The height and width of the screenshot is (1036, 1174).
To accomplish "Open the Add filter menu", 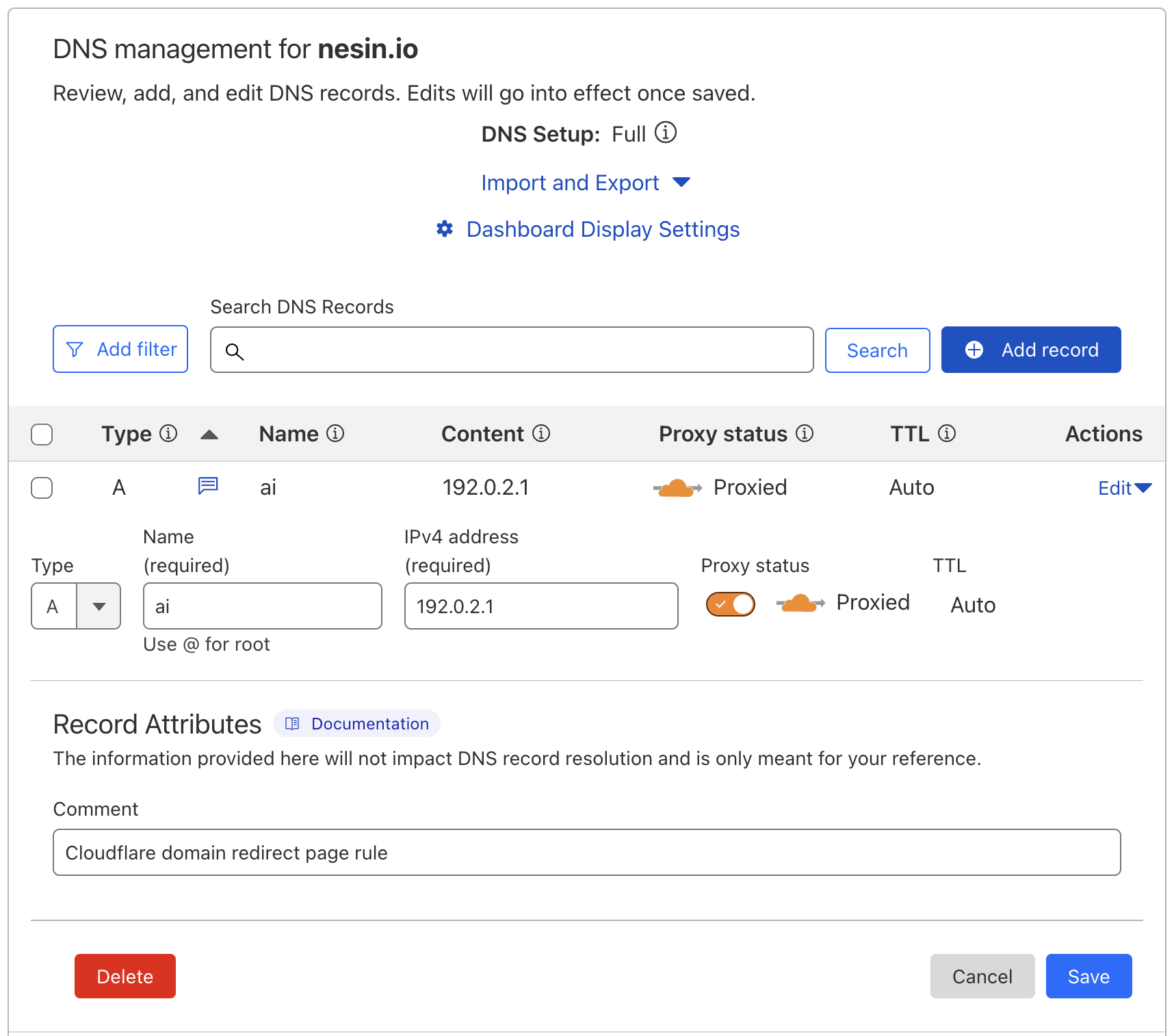I will point(120,350).
